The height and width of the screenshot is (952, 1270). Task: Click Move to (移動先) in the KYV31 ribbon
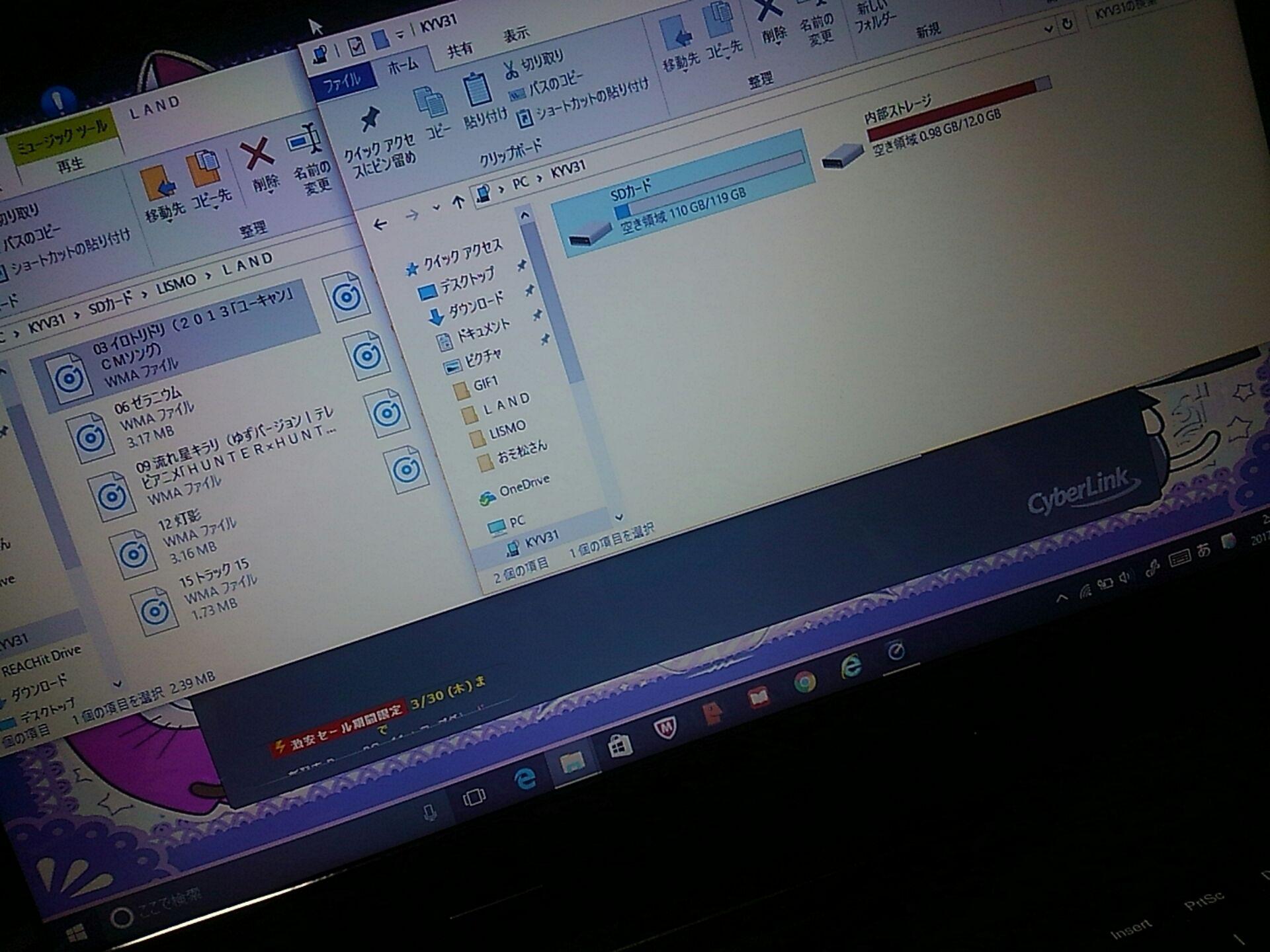coord(678,45)
